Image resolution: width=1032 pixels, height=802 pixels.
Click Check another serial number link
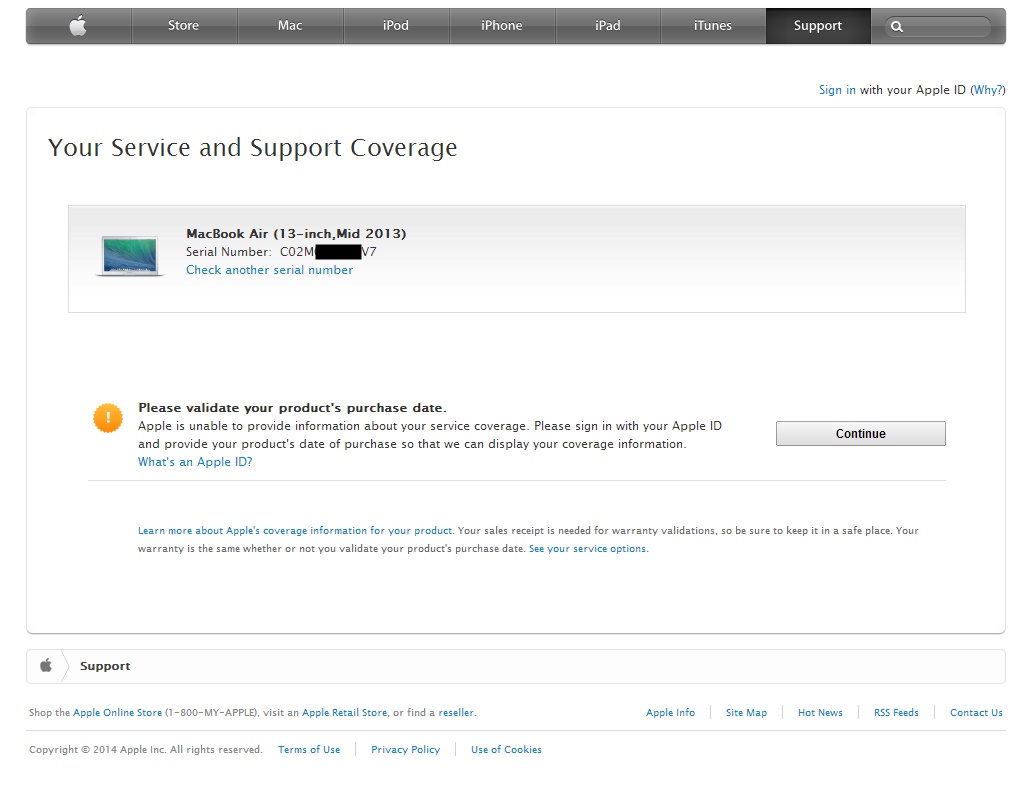pos(269,270)
